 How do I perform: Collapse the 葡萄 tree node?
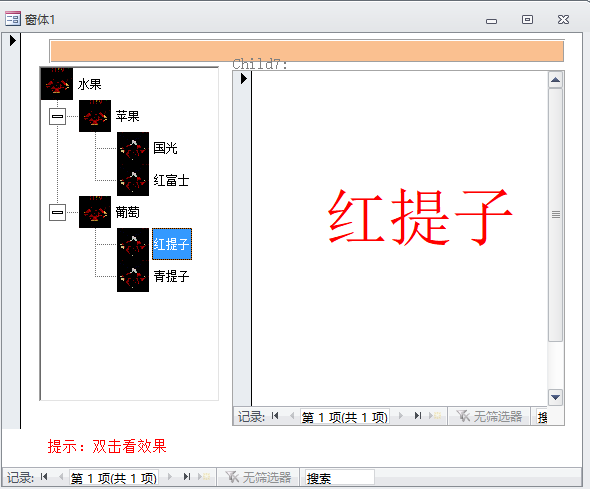[58, 212]
